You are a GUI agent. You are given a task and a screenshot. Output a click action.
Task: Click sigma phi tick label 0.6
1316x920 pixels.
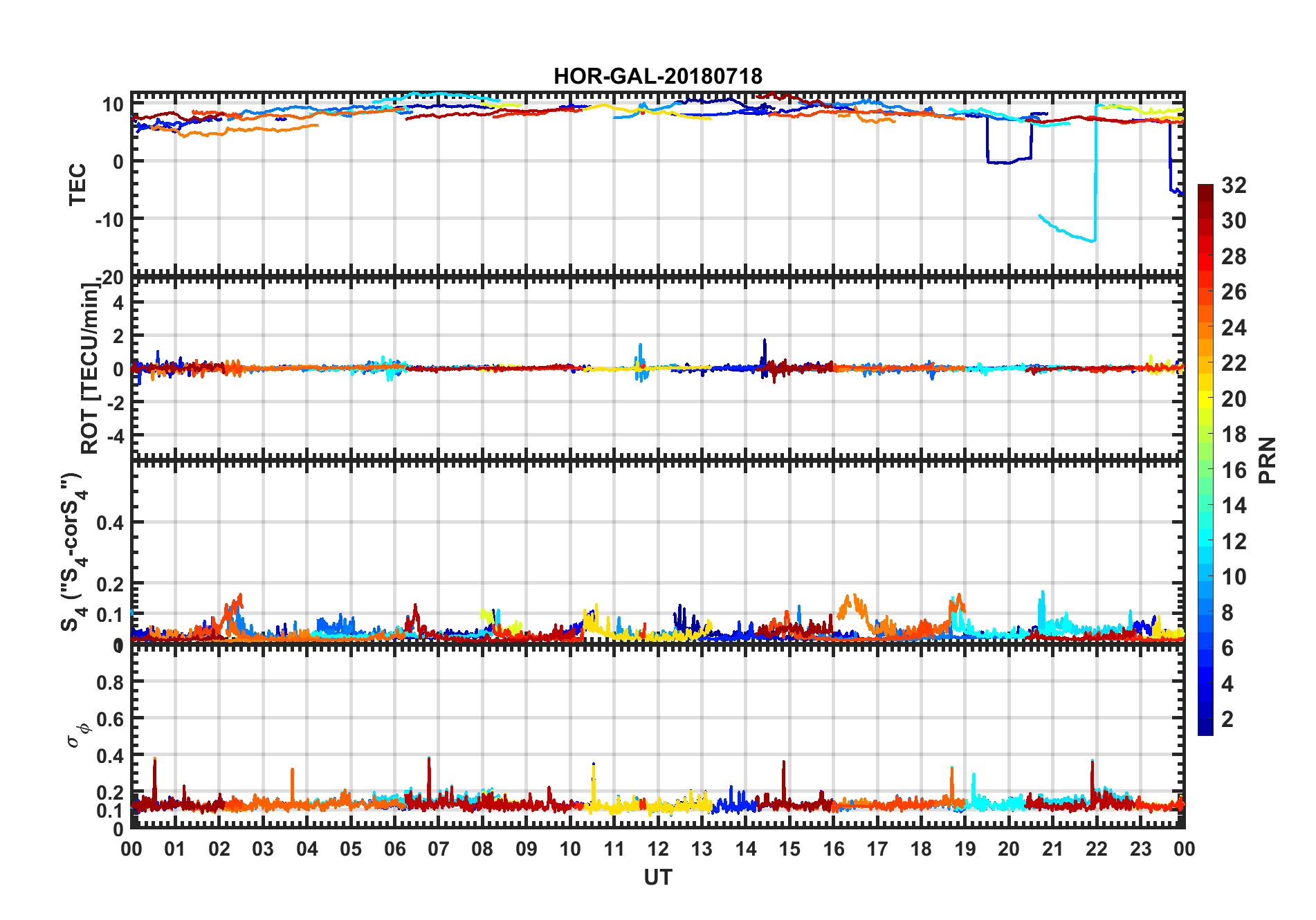pyautogui.click(x=110, y=719)
